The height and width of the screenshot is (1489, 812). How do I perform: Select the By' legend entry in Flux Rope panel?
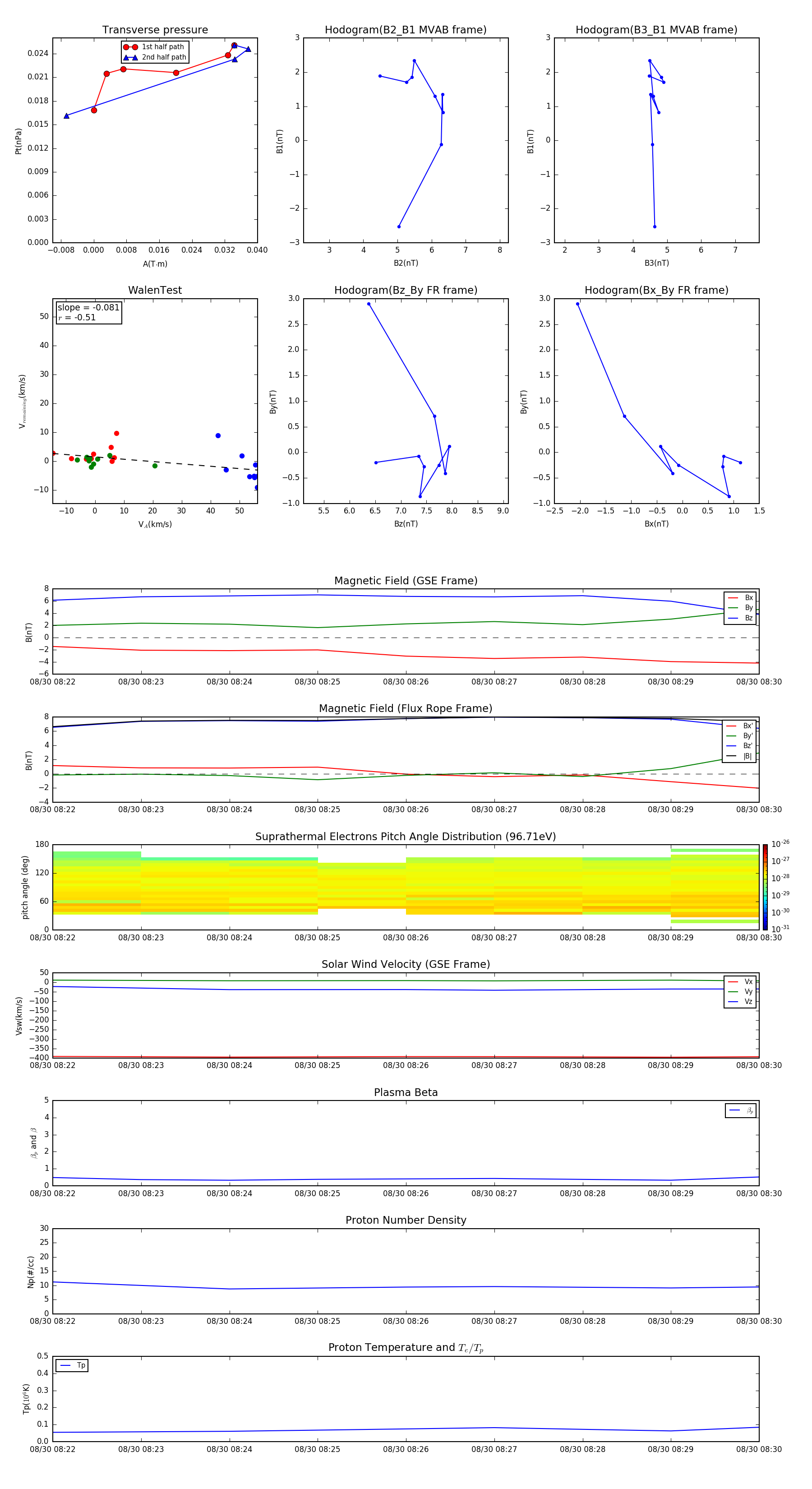coord(740,736)
